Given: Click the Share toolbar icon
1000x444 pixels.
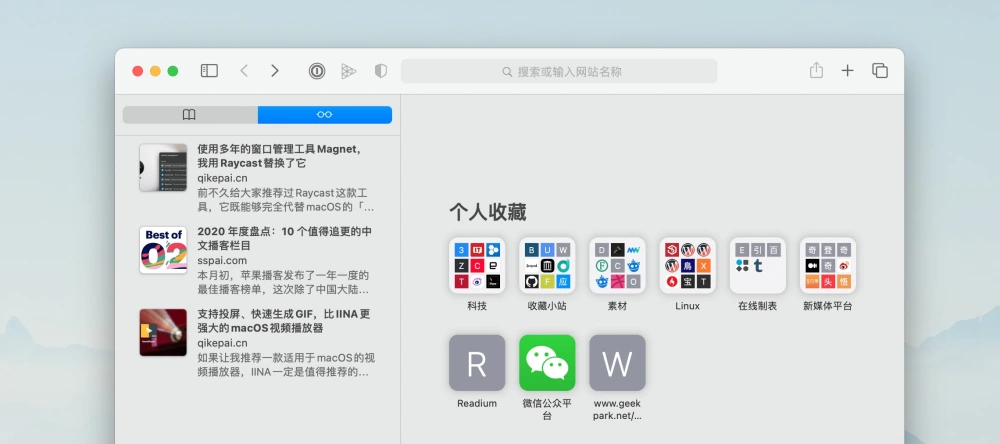Looking at the screenshot, I should pyautogui.click(x=816, y=70).
